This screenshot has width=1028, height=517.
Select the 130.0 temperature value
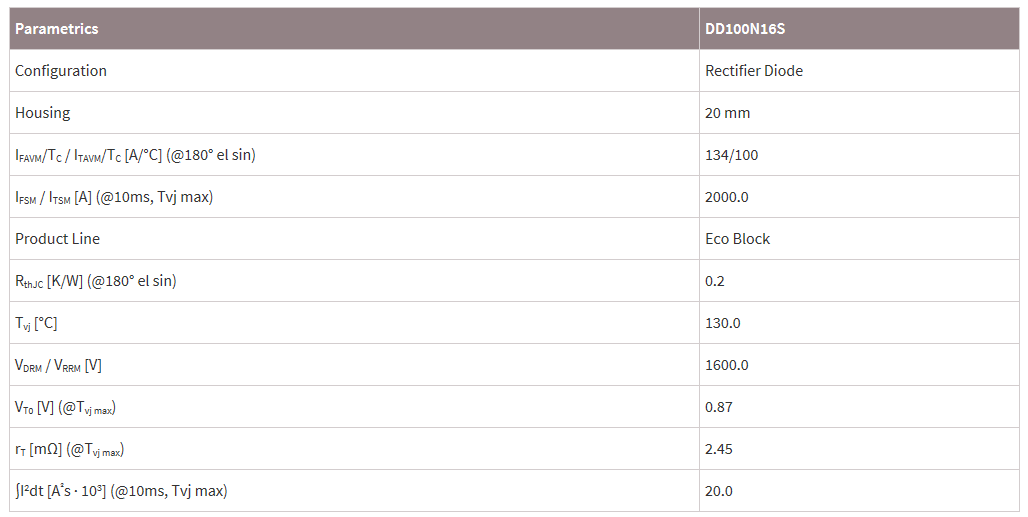click(723, 323)
